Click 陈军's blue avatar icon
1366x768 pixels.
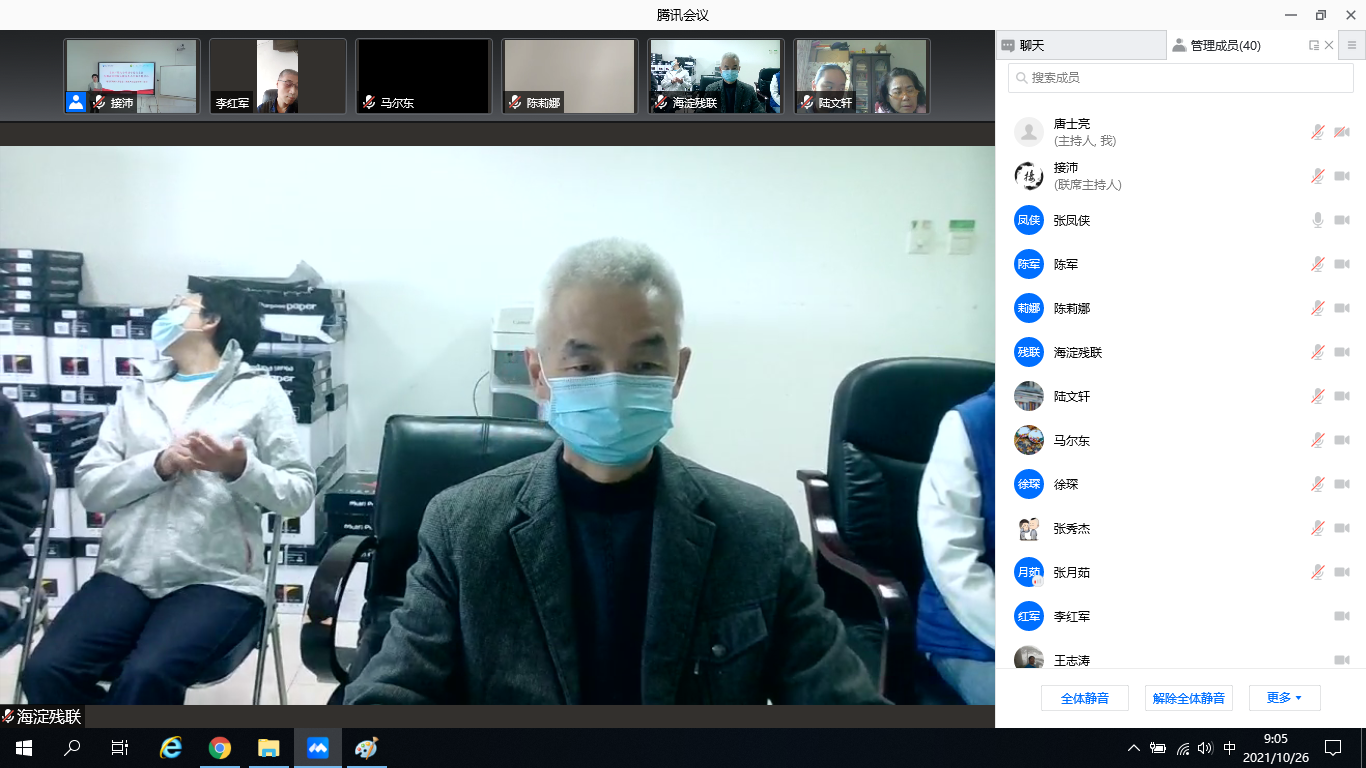tap(1028, 264)
